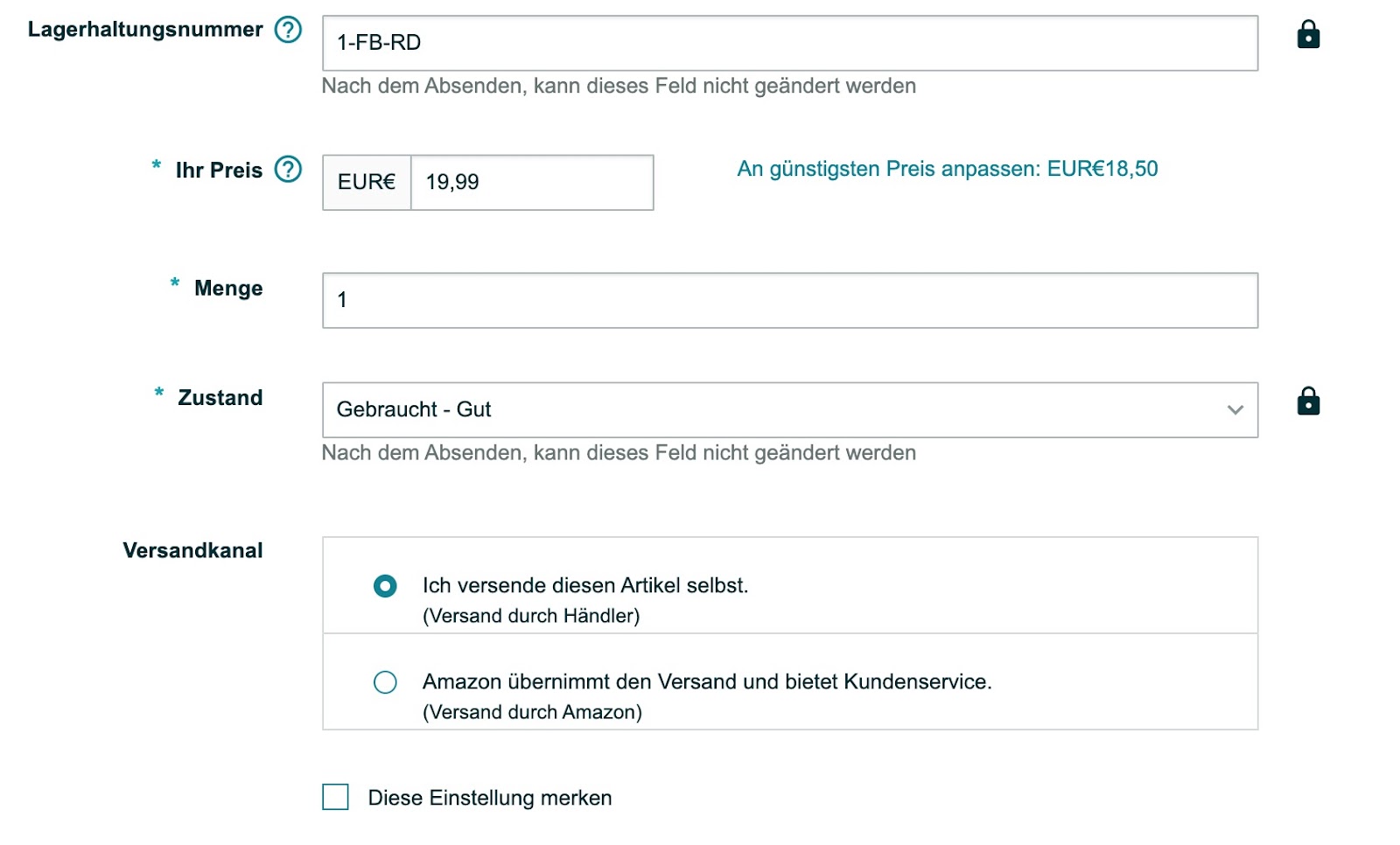The width and height of the screenshot is (1400, 845).
Task: Expand the Zustand chevron arrow
Action: 1235,410
